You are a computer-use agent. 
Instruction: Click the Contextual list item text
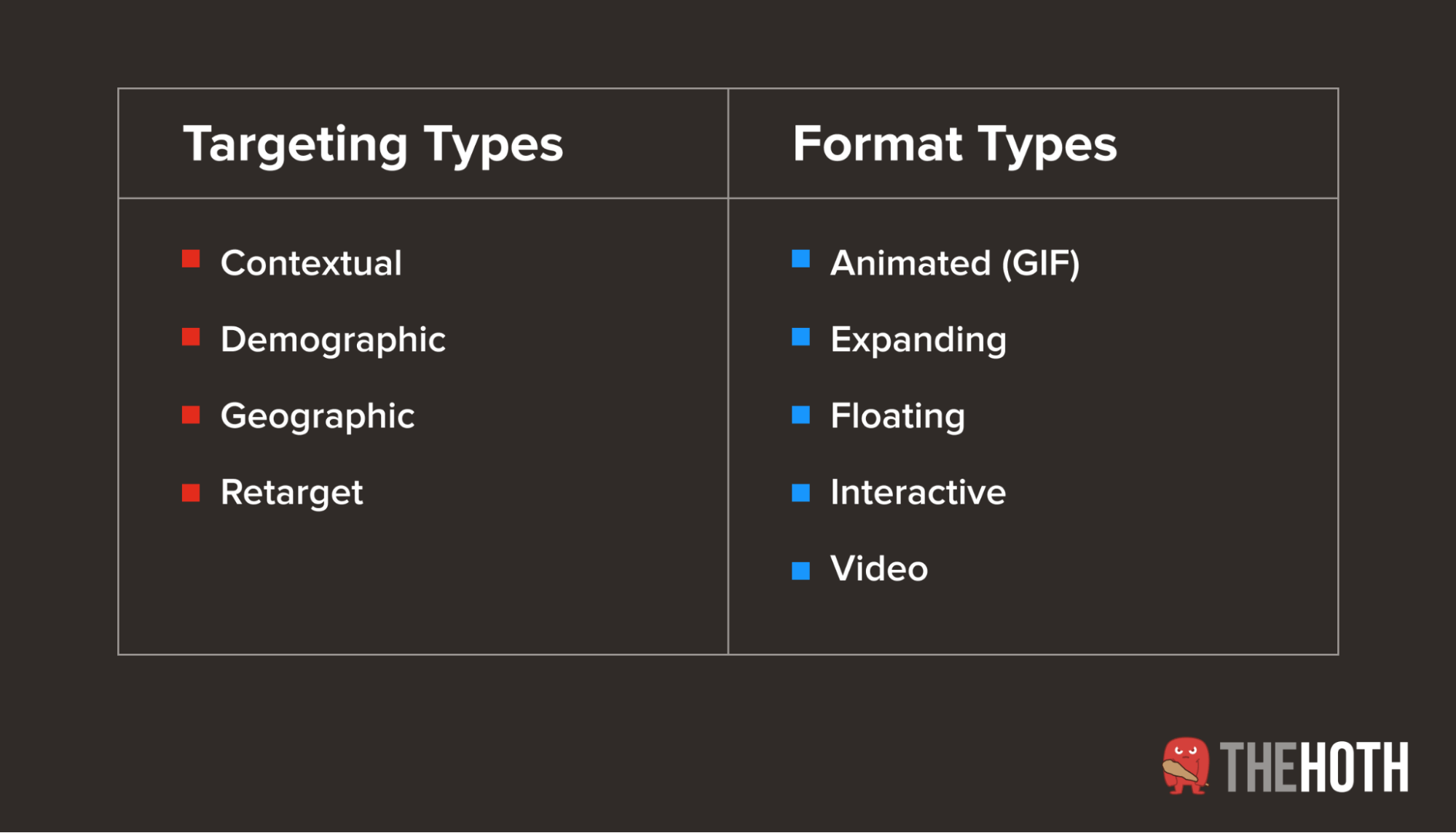tap(311, 263)
